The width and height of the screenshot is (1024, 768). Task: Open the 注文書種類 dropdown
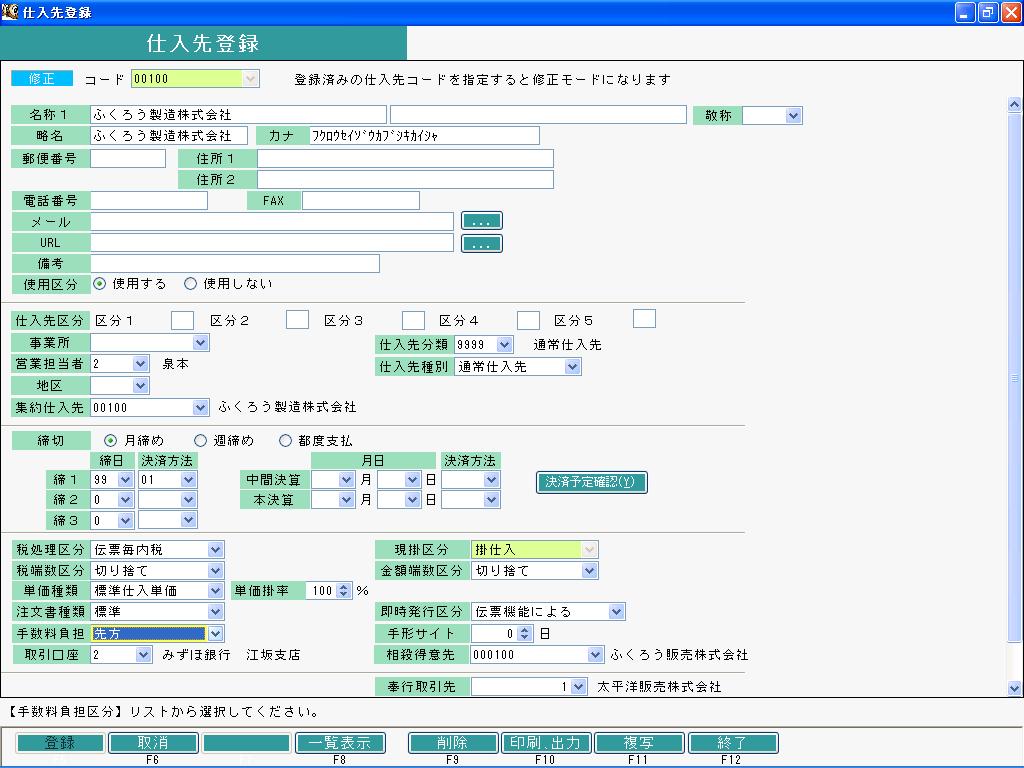point(216,611)
